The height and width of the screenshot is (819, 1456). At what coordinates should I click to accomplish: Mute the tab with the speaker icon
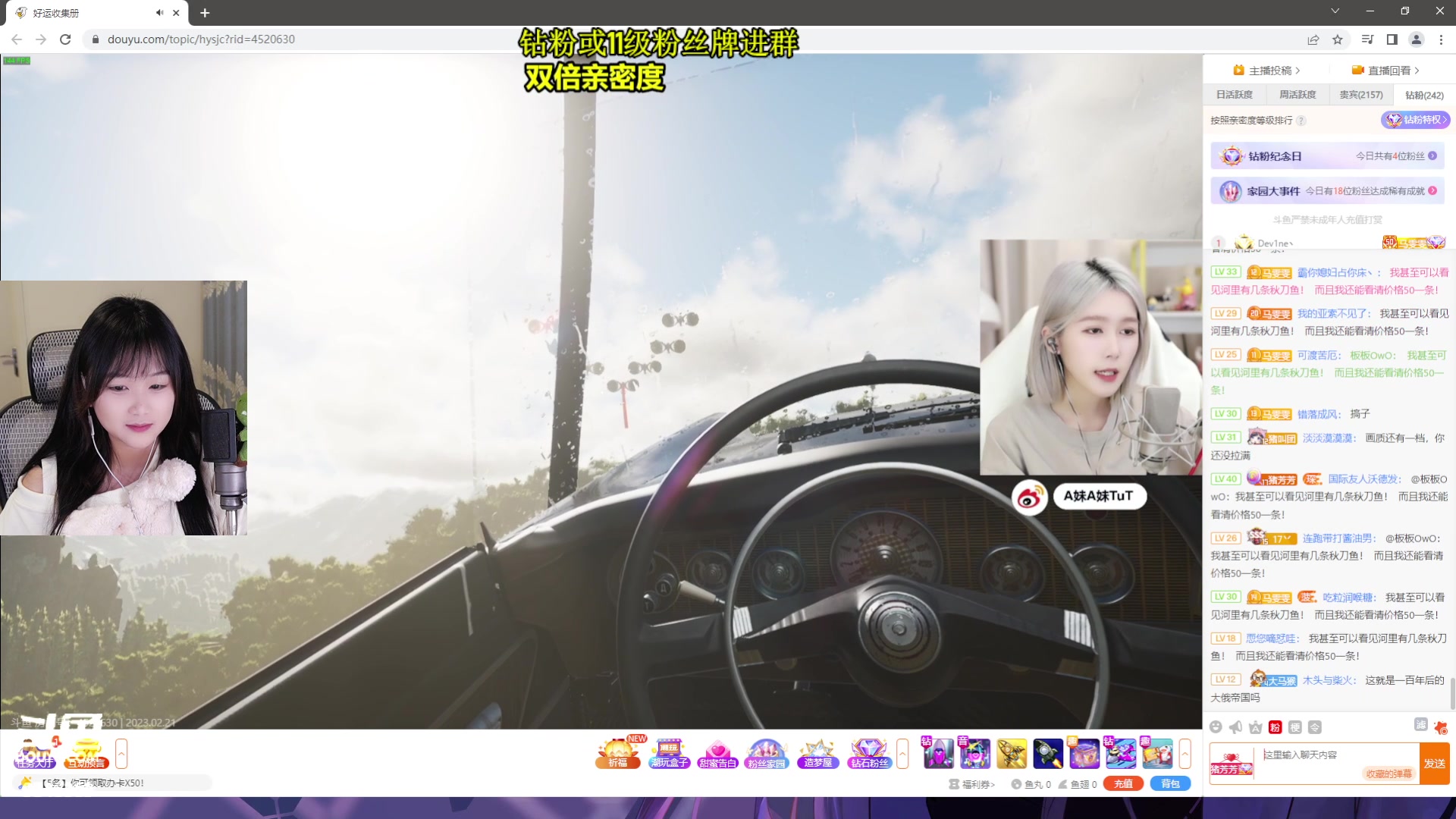[x=159, y=13]
